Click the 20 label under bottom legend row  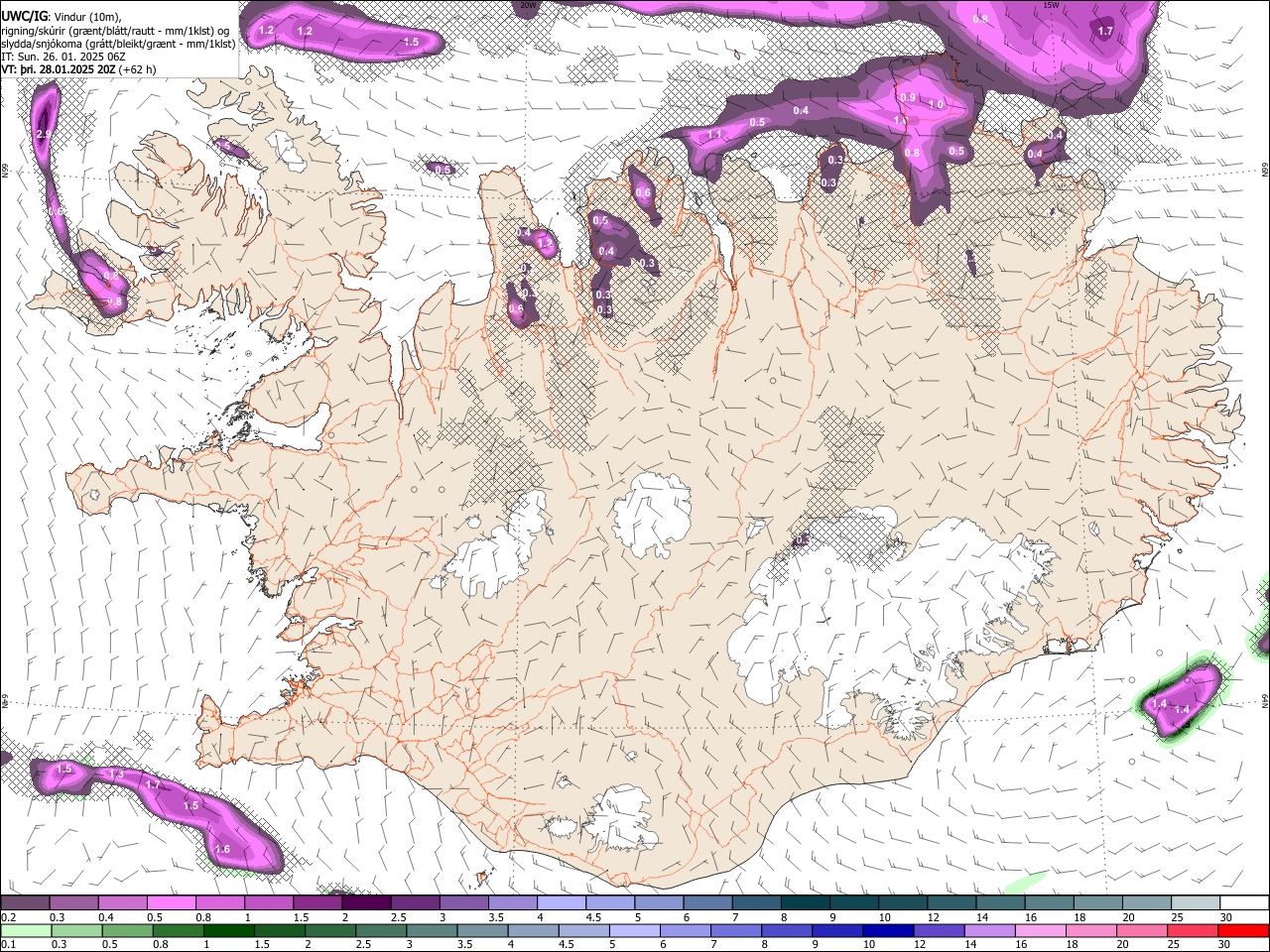point(1121,944)
